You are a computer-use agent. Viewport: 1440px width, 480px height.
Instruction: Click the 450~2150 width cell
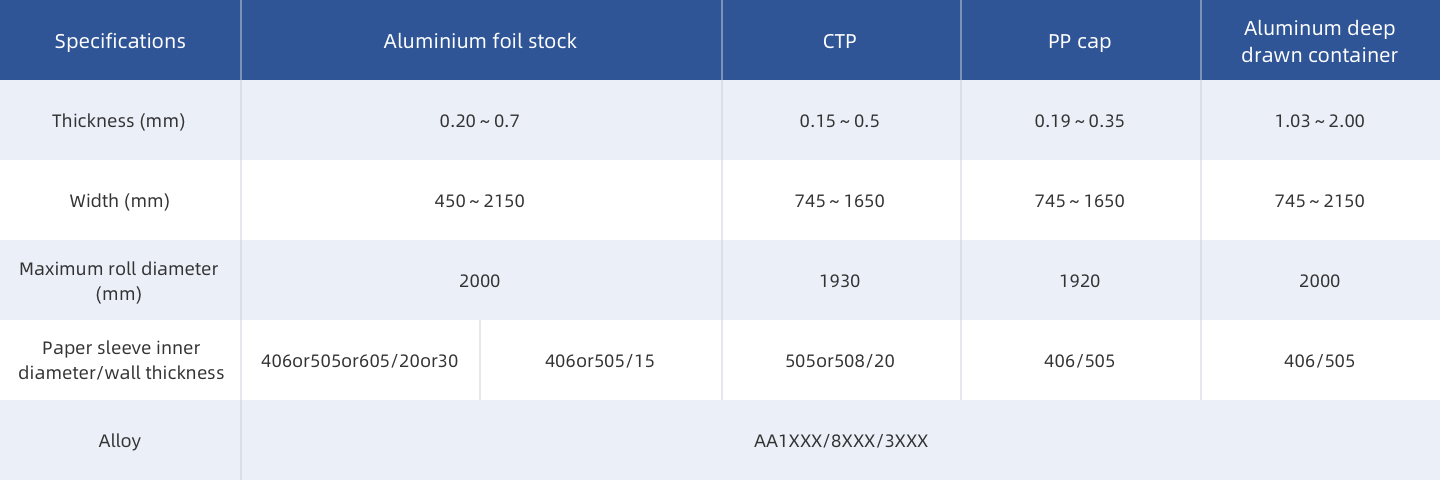point(480,201)
